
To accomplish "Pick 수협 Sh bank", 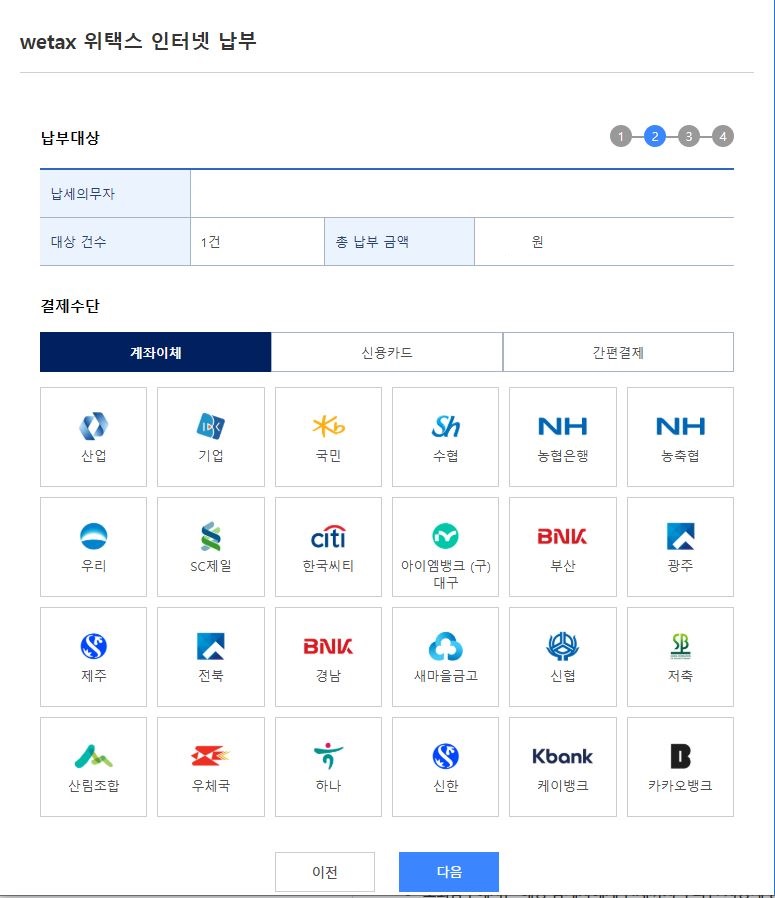I will (x=446, y=437).
